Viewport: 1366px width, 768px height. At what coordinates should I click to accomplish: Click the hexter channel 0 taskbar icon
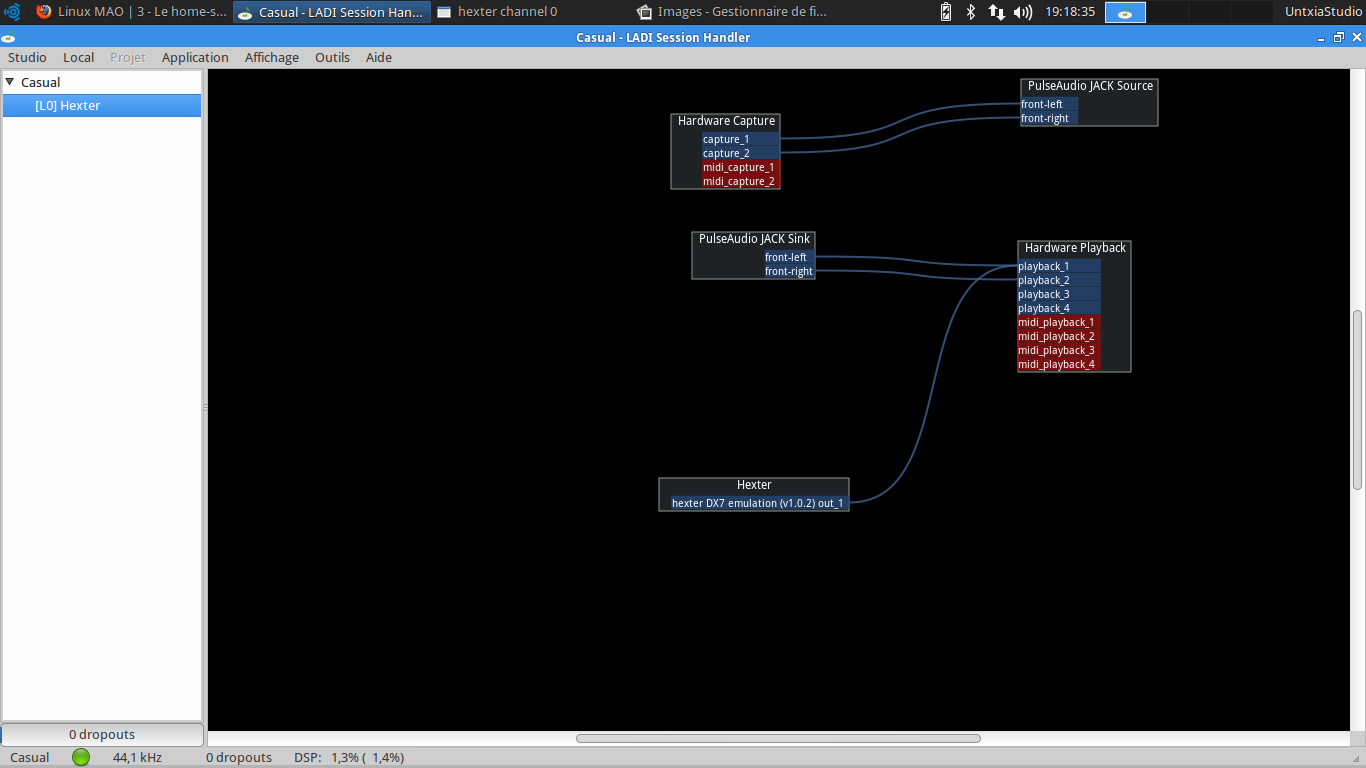445,12
